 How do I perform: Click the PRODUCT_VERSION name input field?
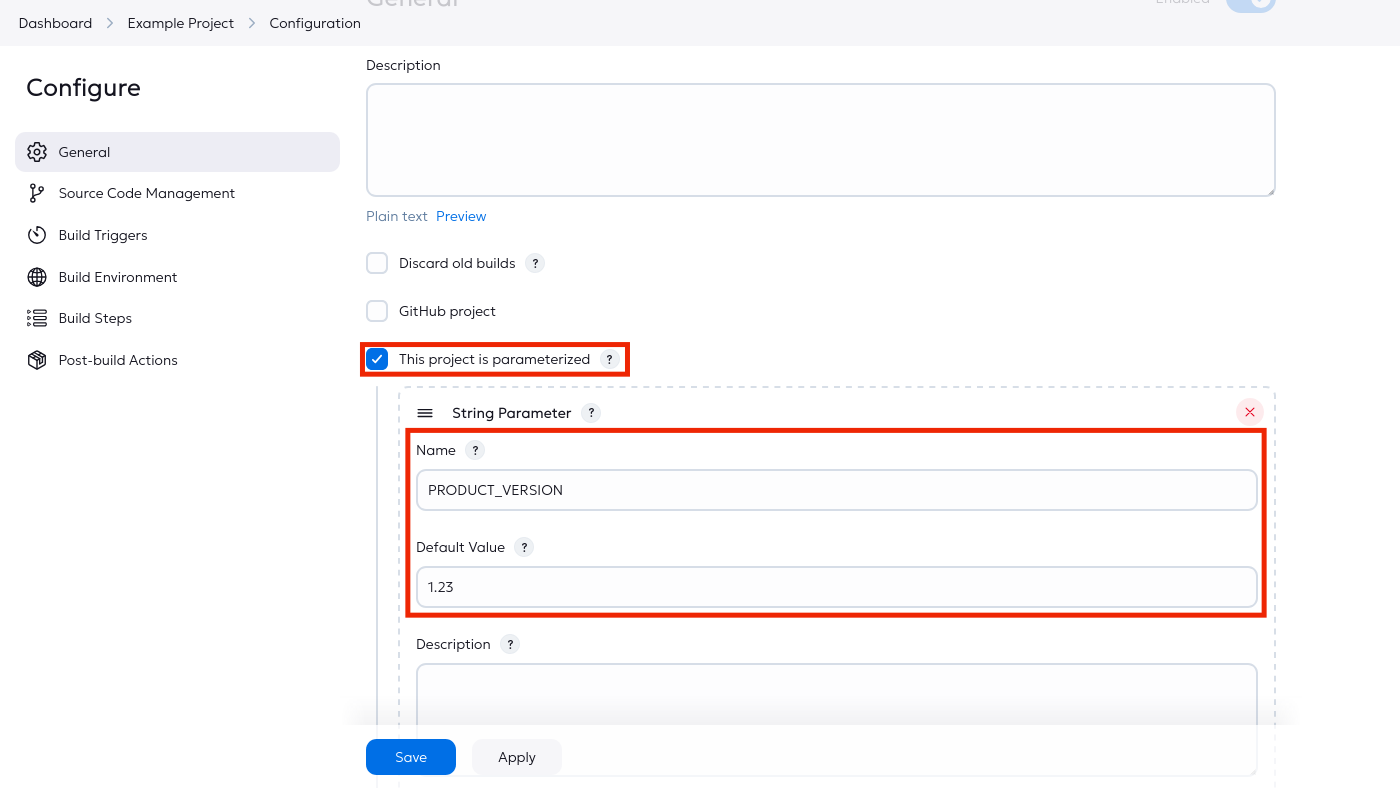(x=836, y=489)
